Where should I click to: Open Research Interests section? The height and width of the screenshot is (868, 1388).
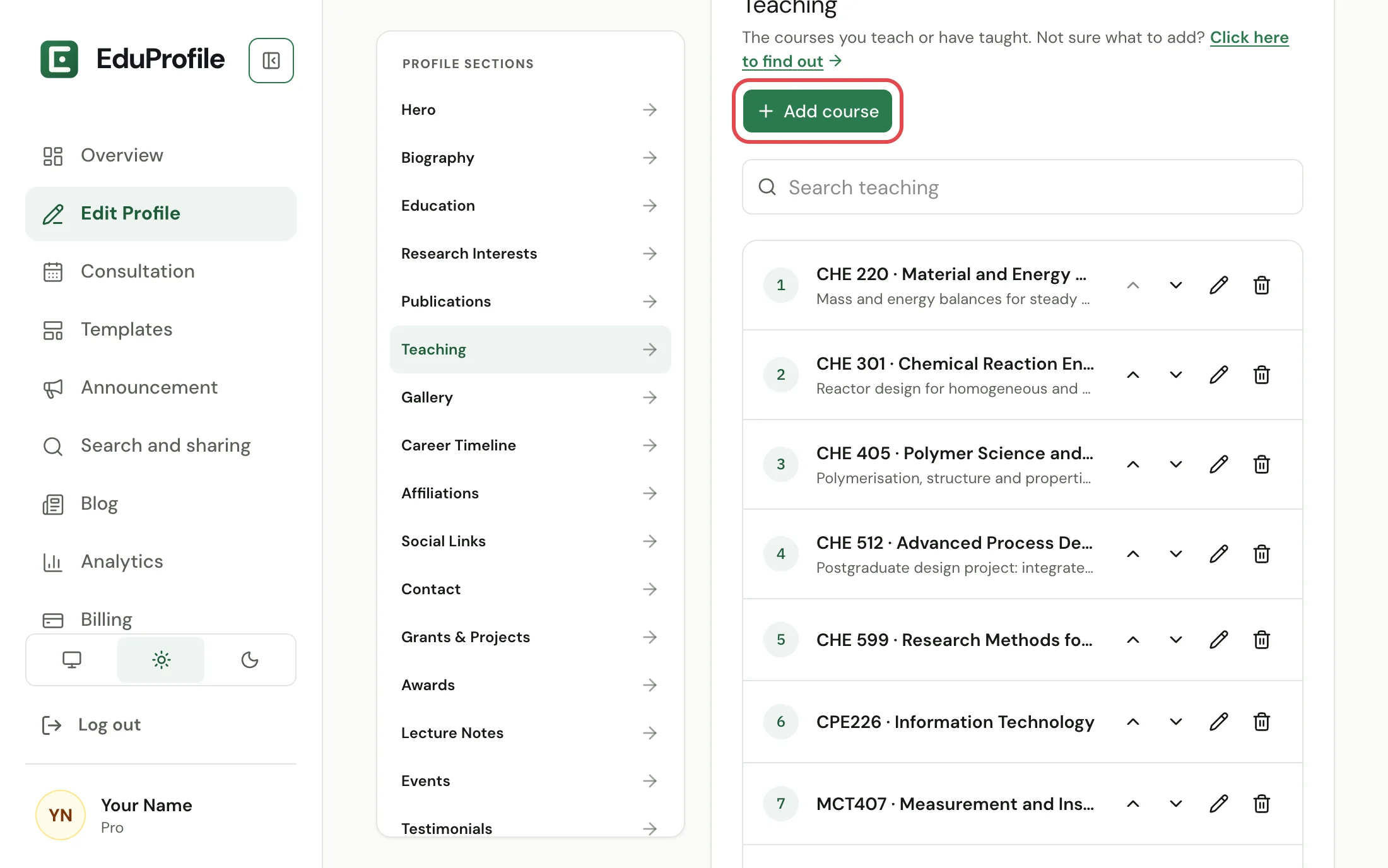tap(530, 254)
